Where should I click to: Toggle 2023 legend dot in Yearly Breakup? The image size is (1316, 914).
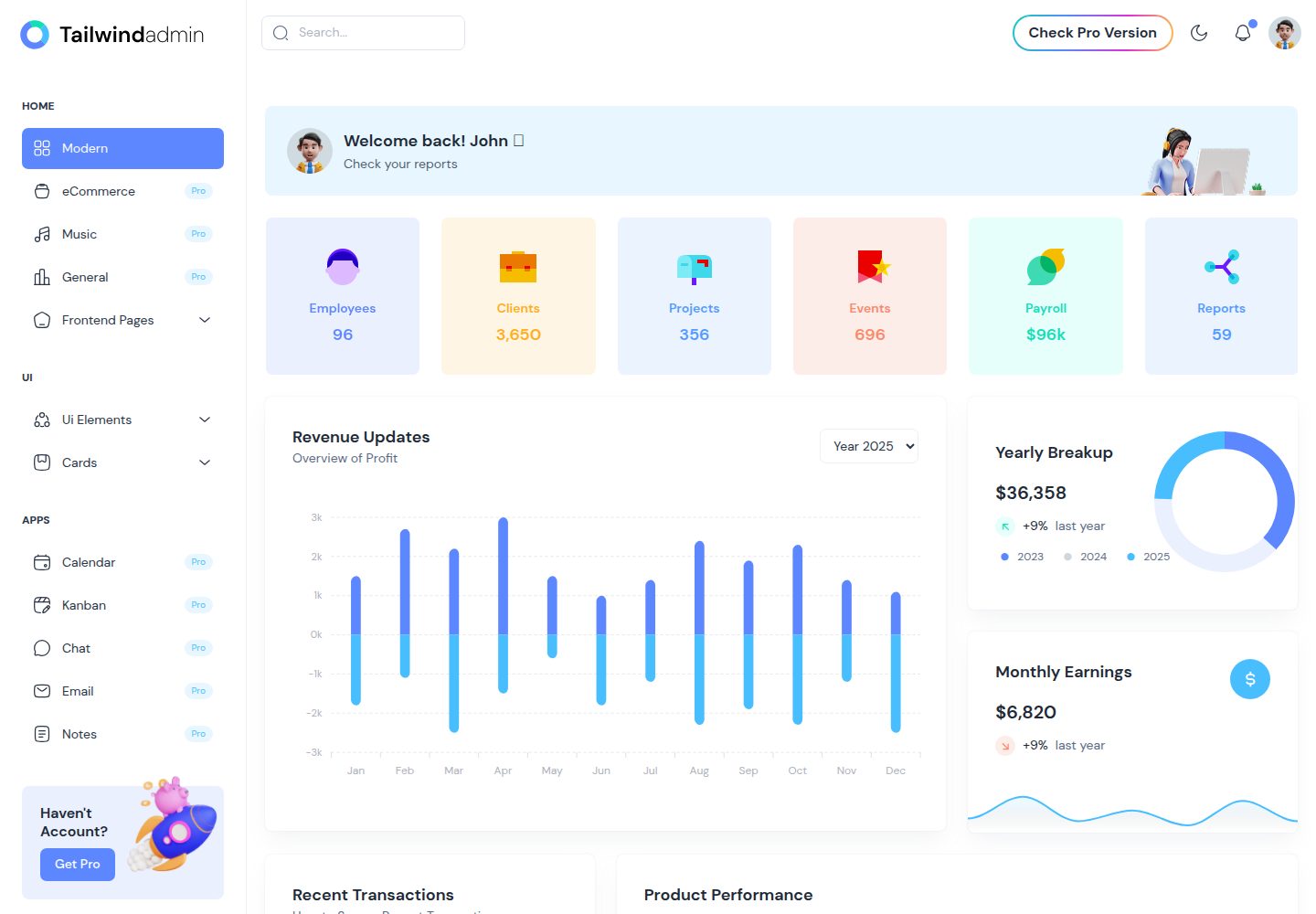point(1004,557)
